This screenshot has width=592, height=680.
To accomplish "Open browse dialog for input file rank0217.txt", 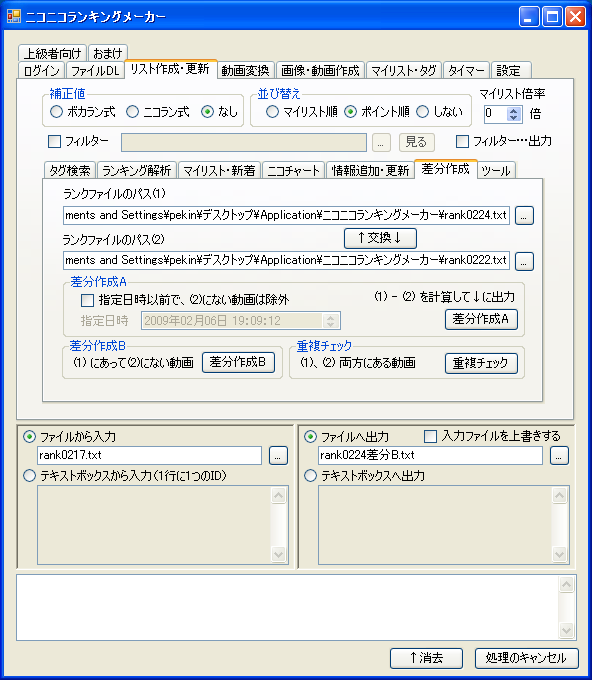I will [x=278, y=455].
